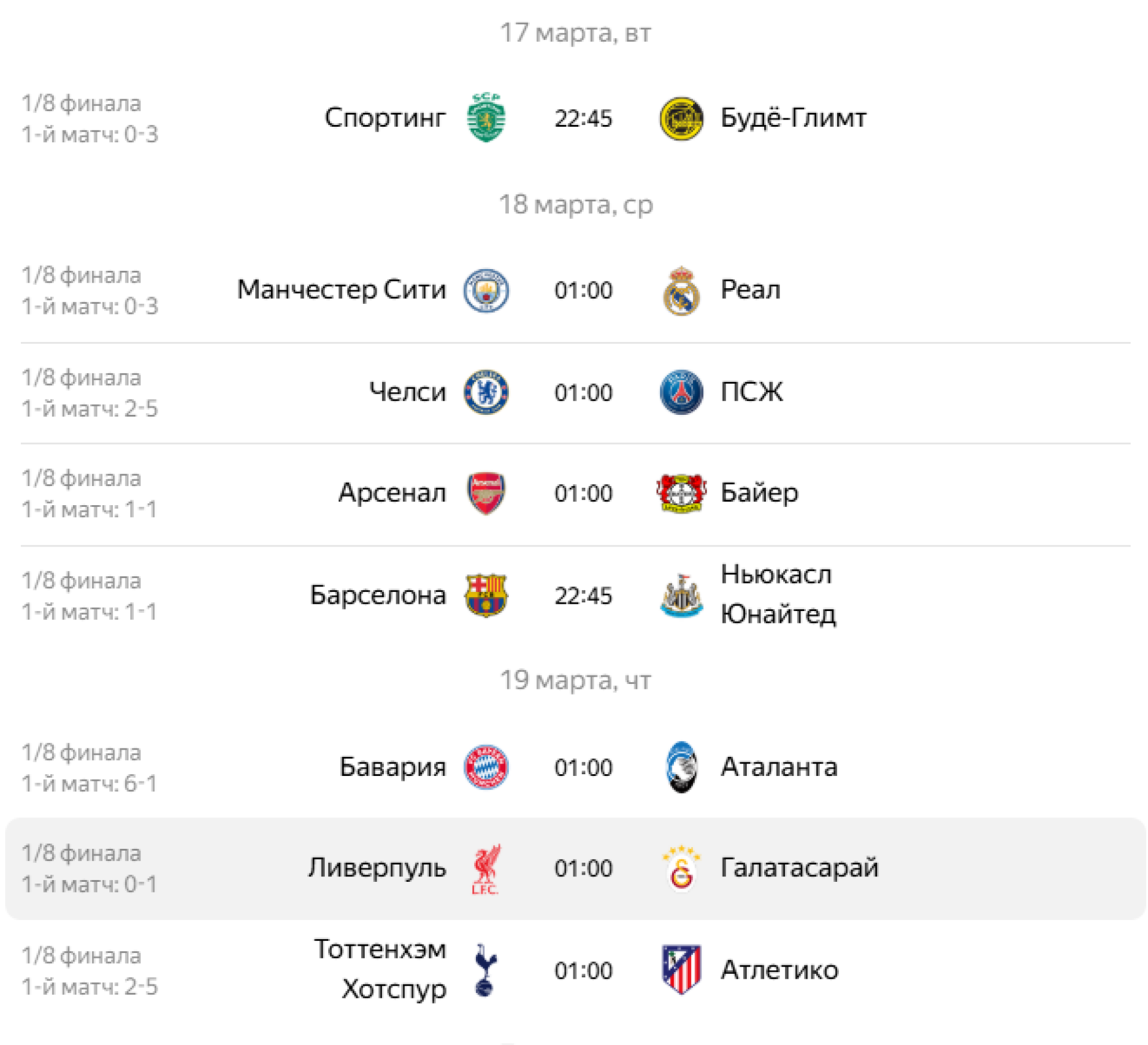Viewport: 1148px width, 1045px height.
Task: Click the 22:45 time for Барселона match
Action: click(x=583, y=596)
